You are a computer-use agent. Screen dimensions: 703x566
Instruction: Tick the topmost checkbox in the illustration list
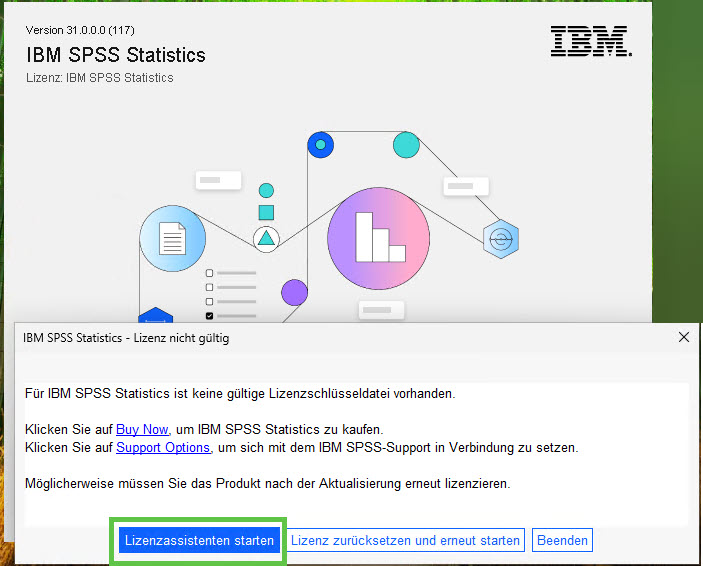coord(210,273)
